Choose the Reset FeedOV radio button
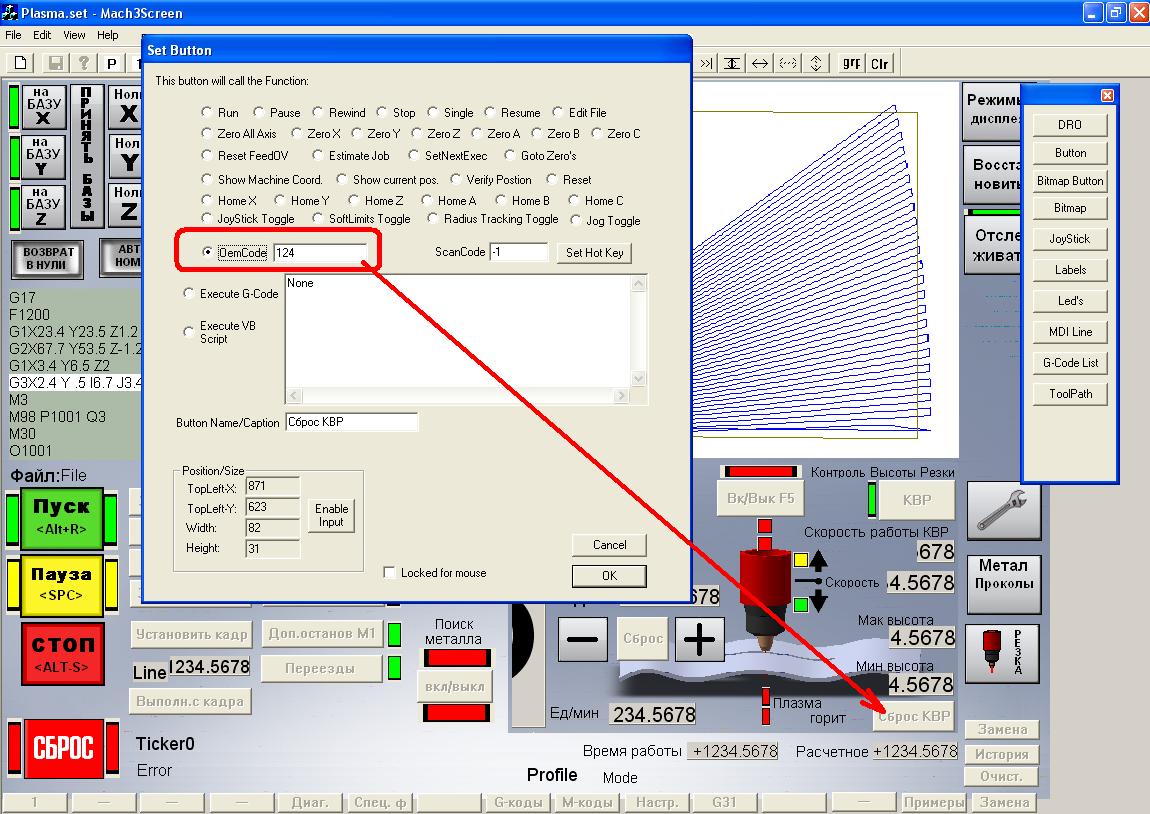Screen dimensions: 1150x814 (x=208, y=155)
